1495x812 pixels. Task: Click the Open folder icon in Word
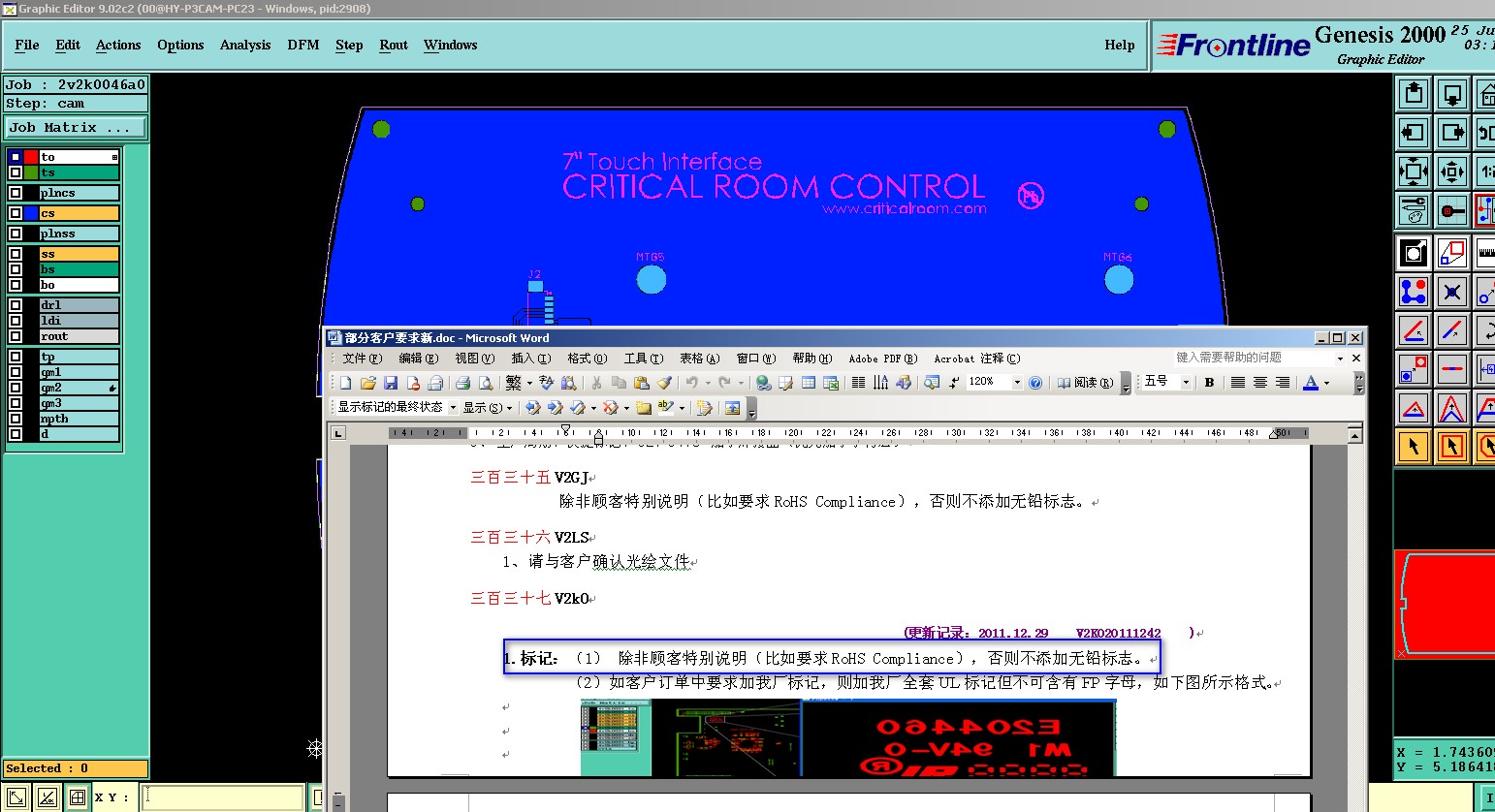tap(367, 383)
